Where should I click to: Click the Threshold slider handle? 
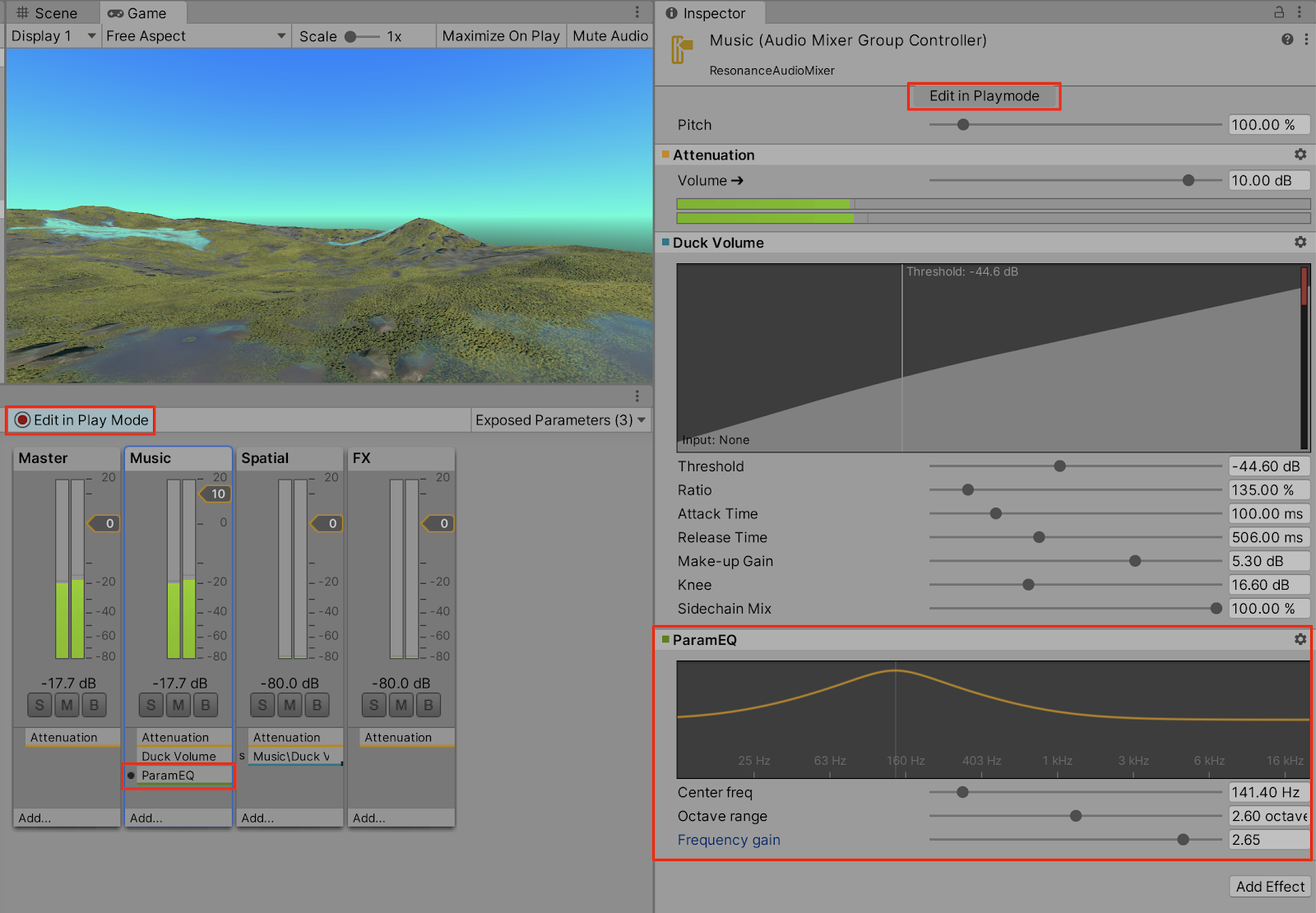1059,466
